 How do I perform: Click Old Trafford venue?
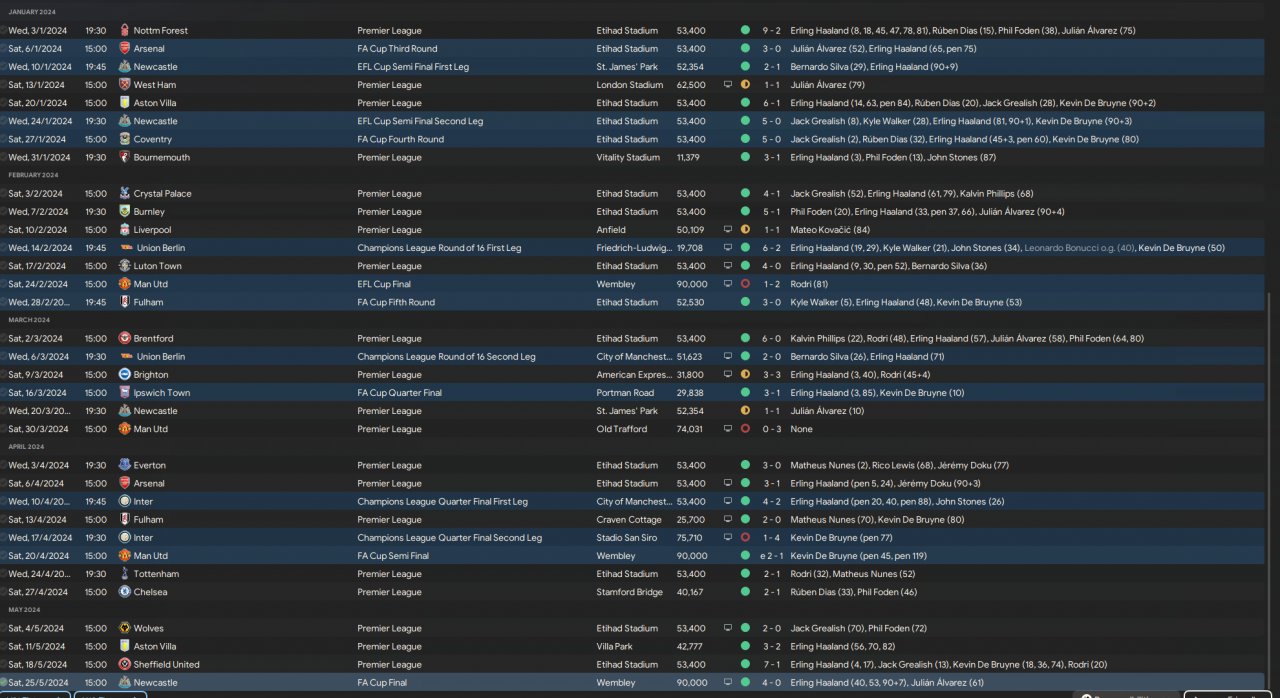pos(622,429)
